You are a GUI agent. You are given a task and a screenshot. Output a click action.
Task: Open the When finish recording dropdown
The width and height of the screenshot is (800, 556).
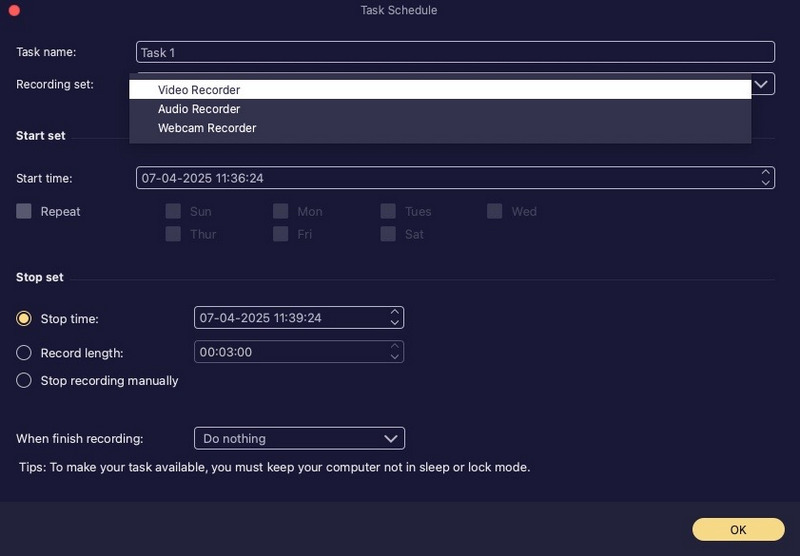coord(298,438)
